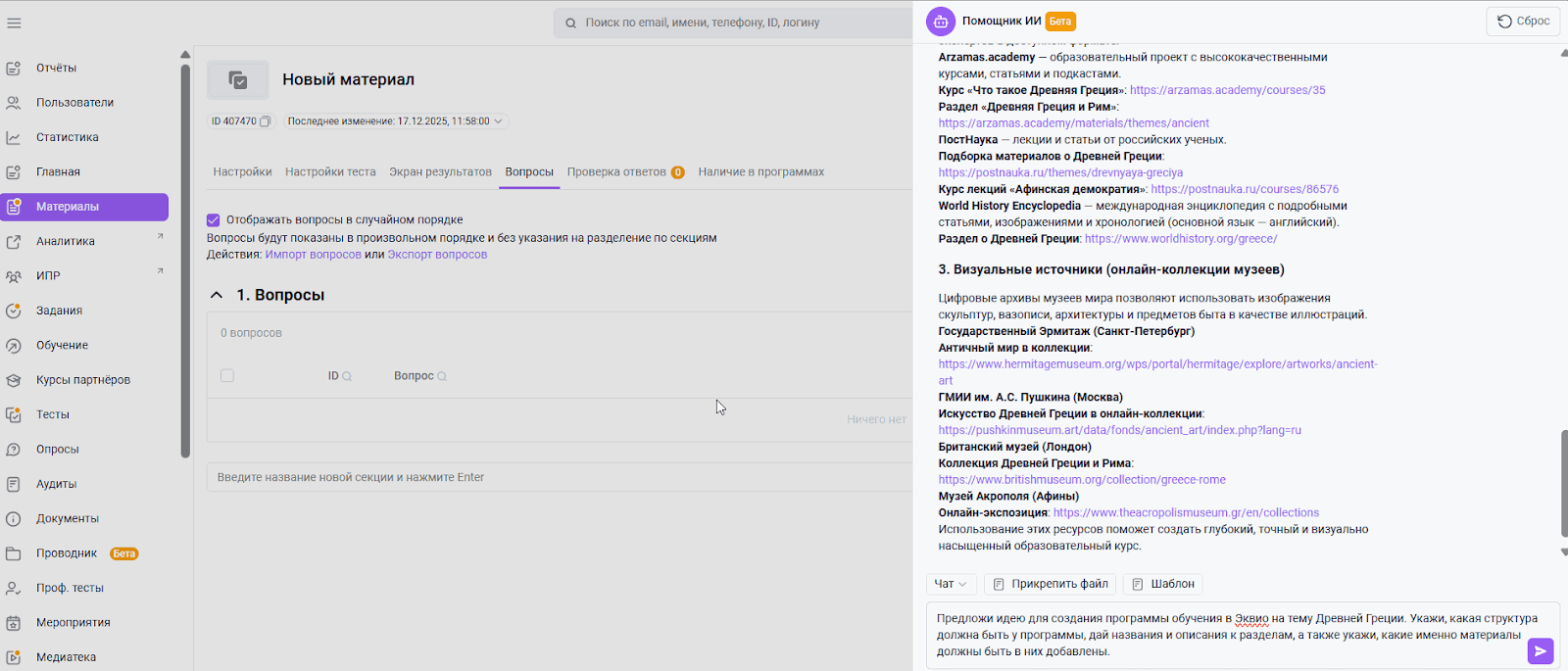Open Мероприятия from the sidebar

pos(73,622)
